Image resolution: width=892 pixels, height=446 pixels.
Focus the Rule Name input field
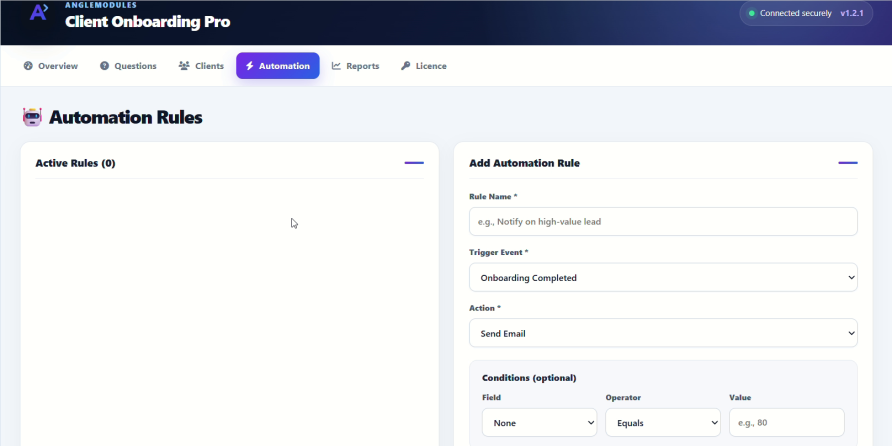663,222
